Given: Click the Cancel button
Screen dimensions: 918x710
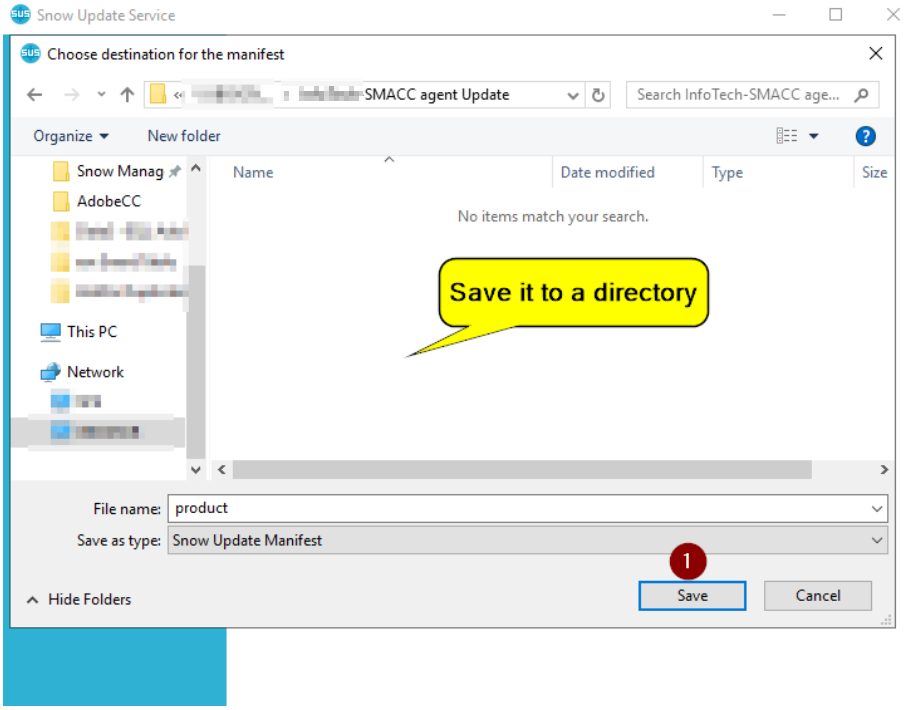Looking at the screenshot, I should point(817,596).
